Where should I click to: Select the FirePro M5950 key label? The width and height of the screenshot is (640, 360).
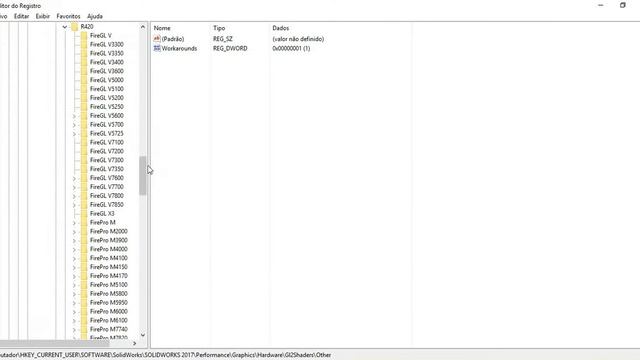coord(109,303)
